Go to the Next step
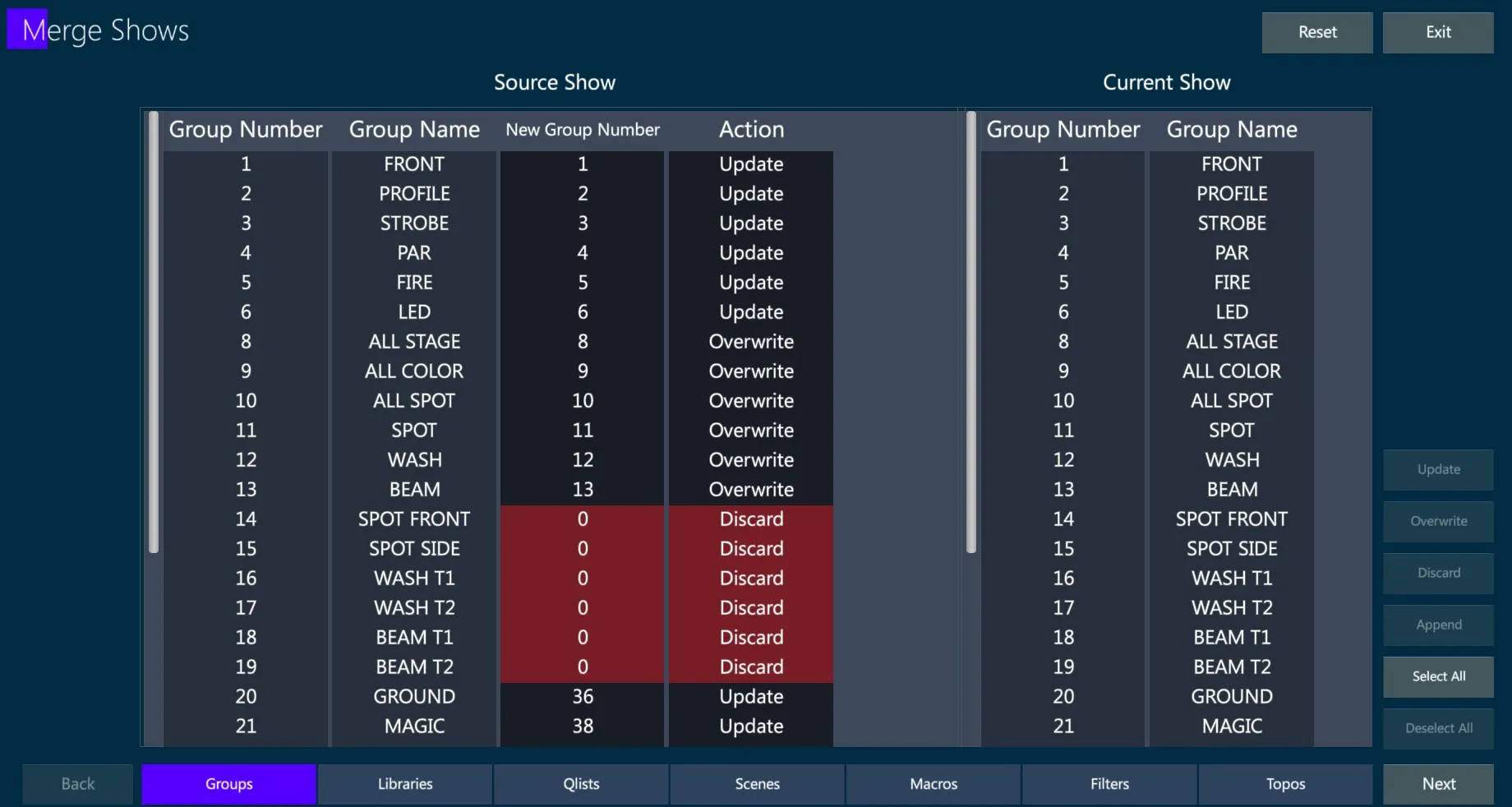Image resolution: width=1512 pixels, height=807 pixels. (x=1438, y=784)
